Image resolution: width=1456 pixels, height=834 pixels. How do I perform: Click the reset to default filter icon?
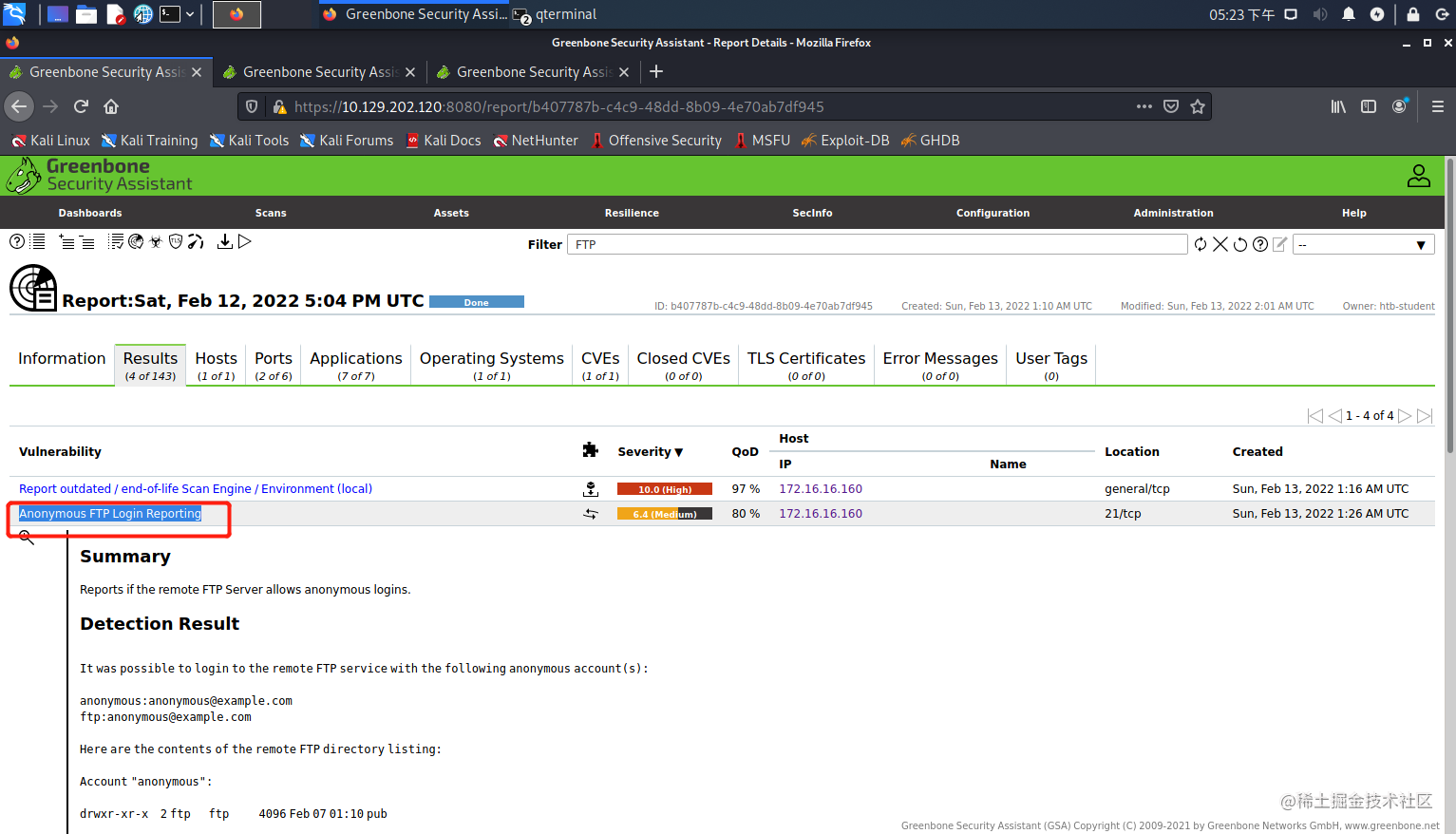(1240, 245)
